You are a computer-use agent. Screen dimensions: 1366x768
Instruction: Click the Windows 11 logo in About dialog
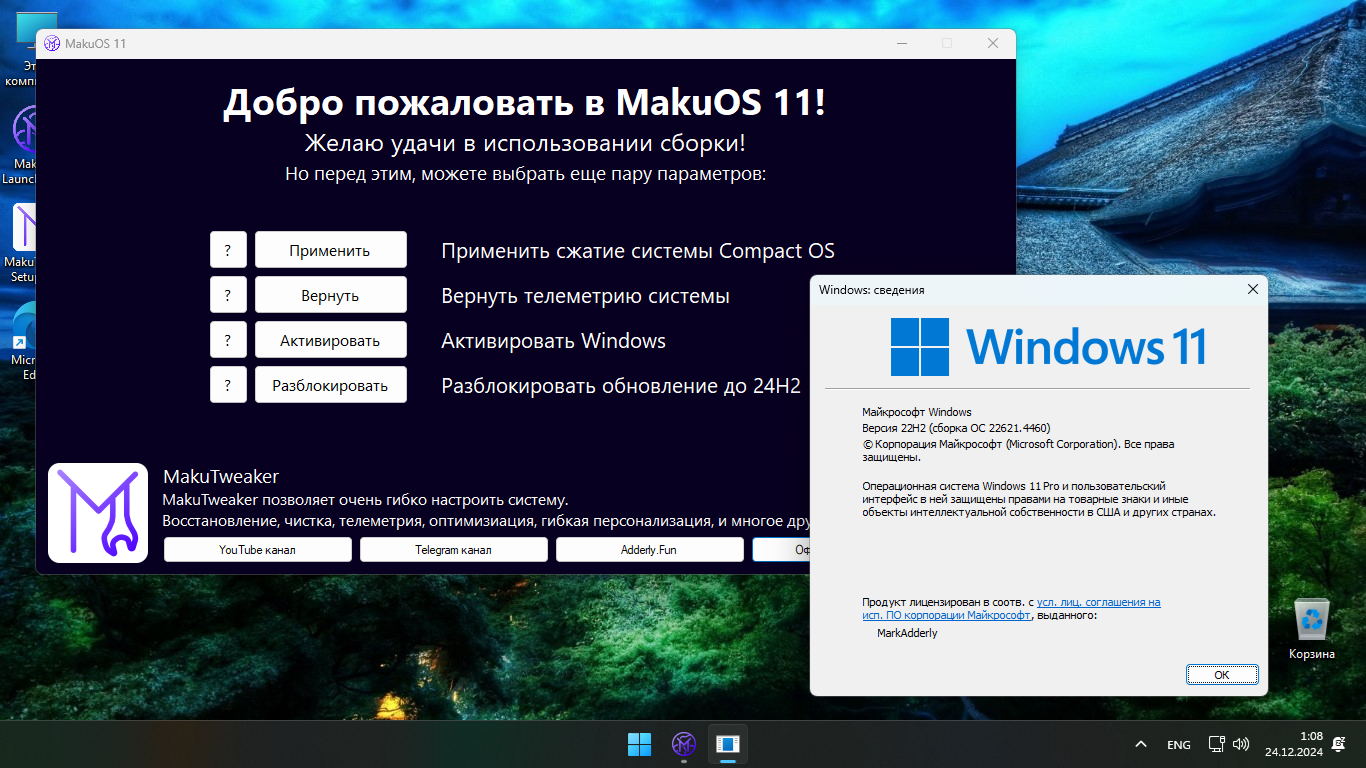[1048, 347]
